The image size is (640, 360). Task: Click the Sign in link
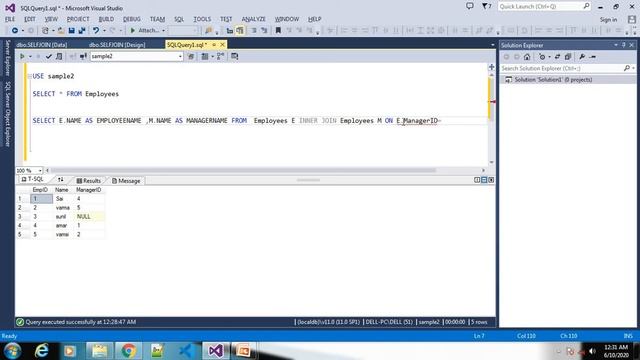(608, 20)
